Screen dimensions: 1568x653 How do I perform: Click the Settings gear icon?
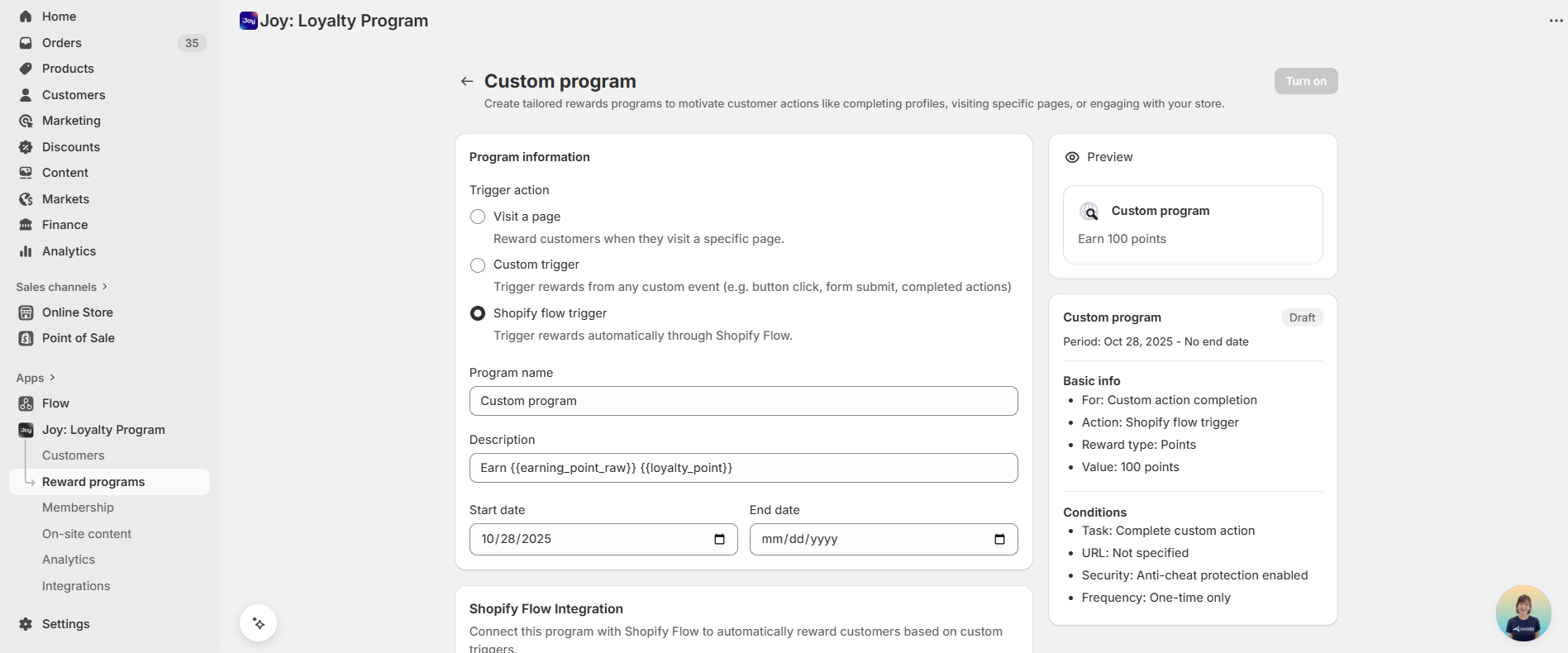tap(26, 624)
